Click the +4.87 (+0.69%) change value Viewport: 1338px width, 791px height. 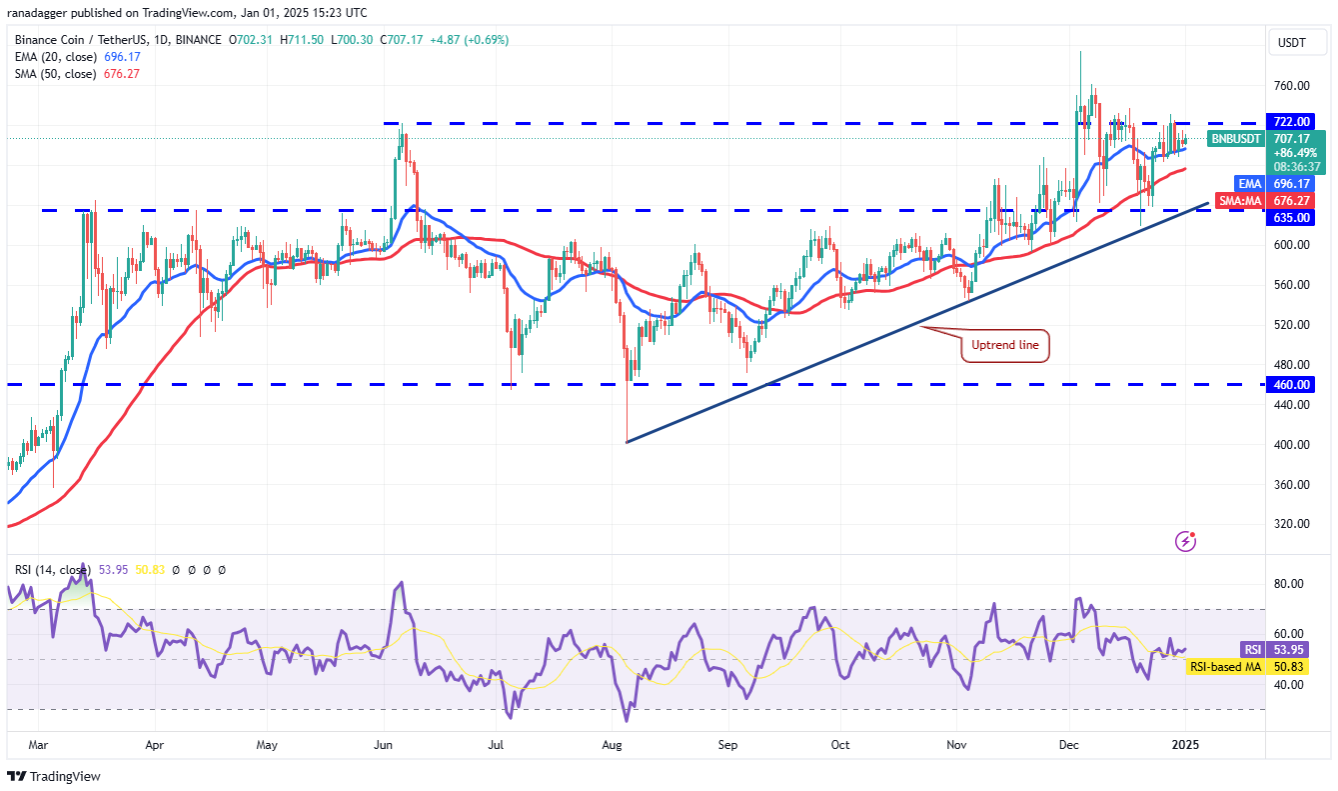(468, 40)
